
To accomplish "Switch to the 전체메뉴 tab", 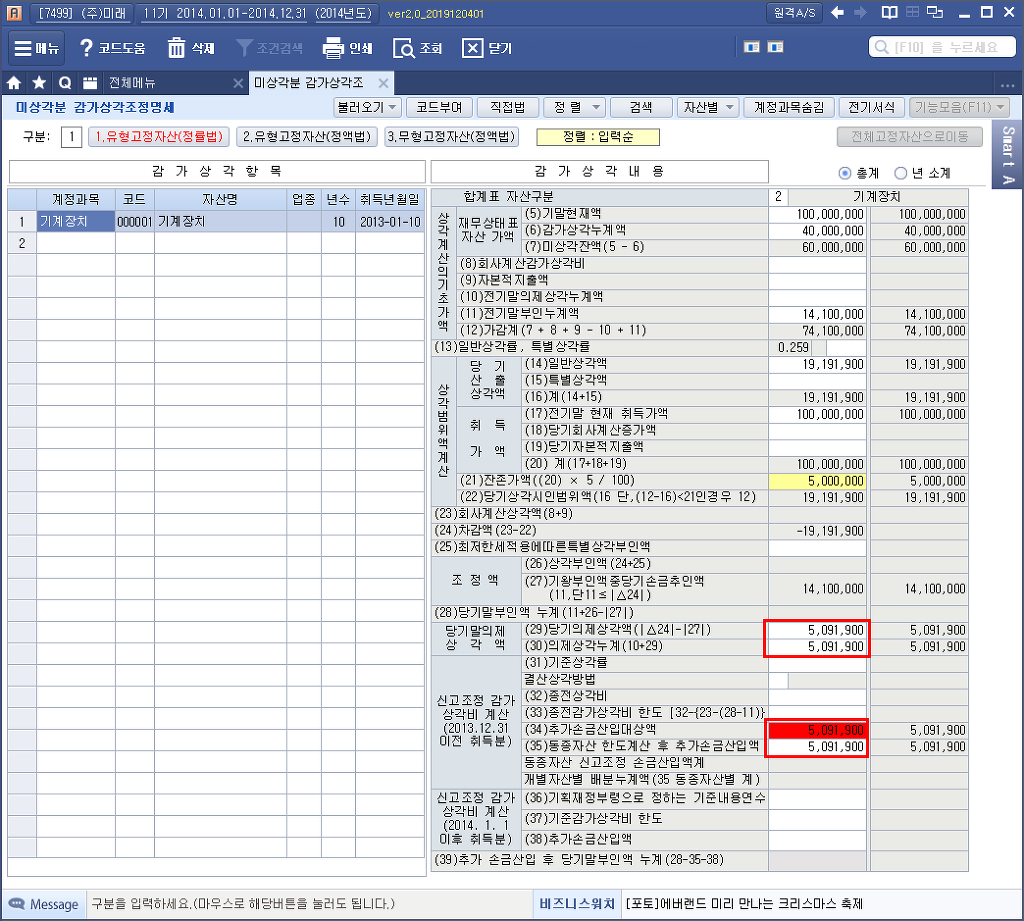I will [132, 83].
